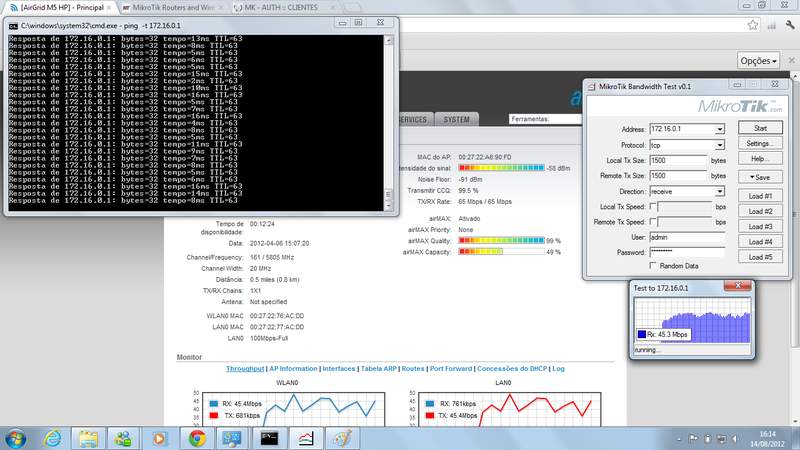Click the airMAX Quality indicator bar
Screen dimensions: 800x450
pos(500,241)
